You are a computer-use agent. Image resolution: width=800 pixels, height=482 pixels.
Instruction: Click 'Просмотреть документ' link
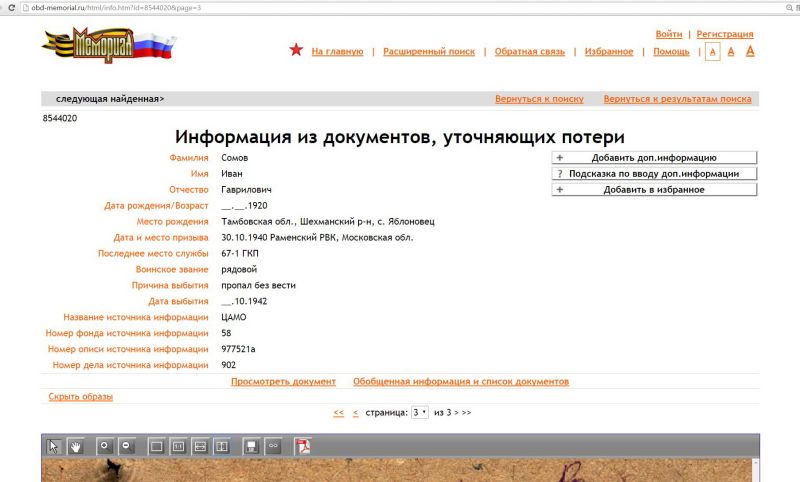[285, 382]
